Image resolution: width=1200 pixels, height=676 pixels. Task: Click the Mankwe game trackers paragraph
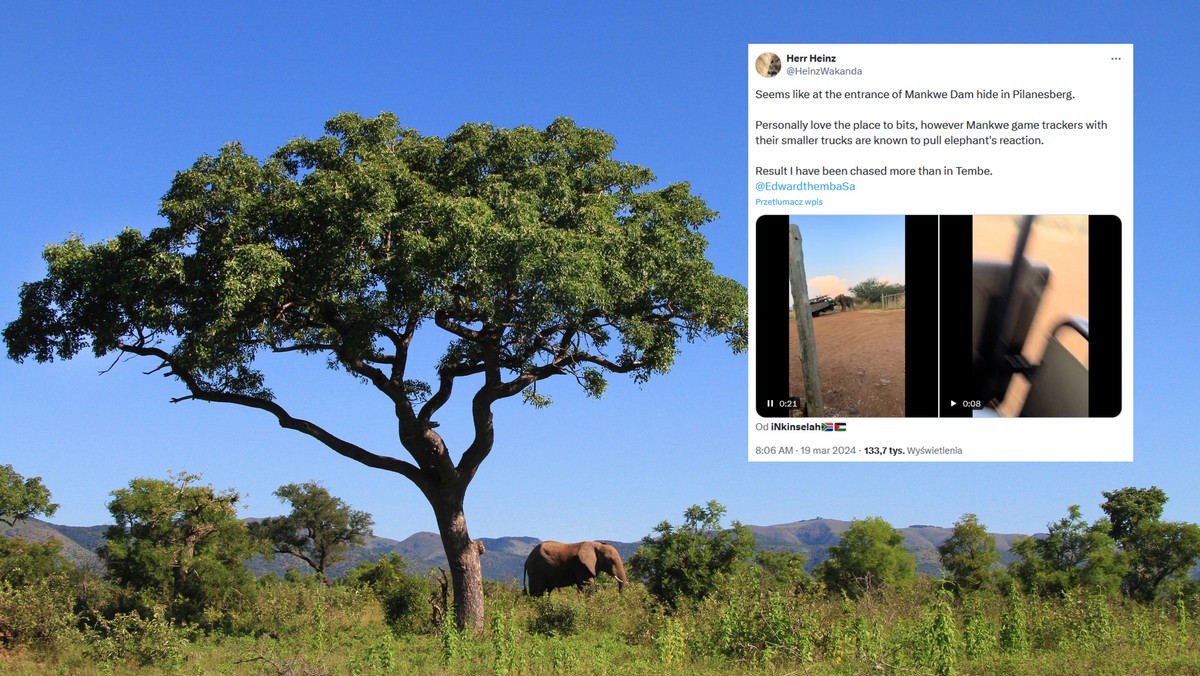(931, 133)
